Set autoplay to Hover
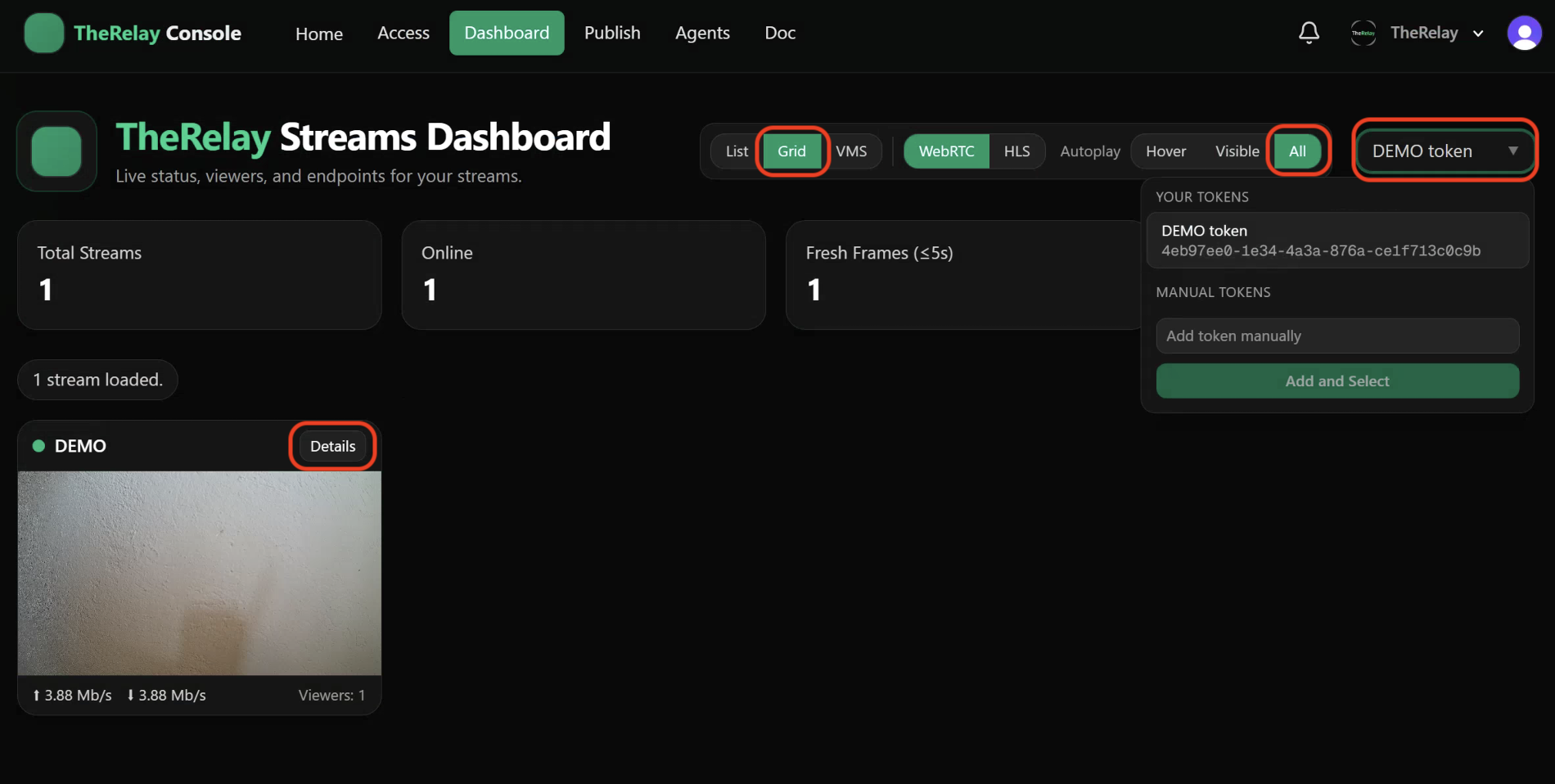The height and width of the screenshot is (784, 1555). point(1165,151)
